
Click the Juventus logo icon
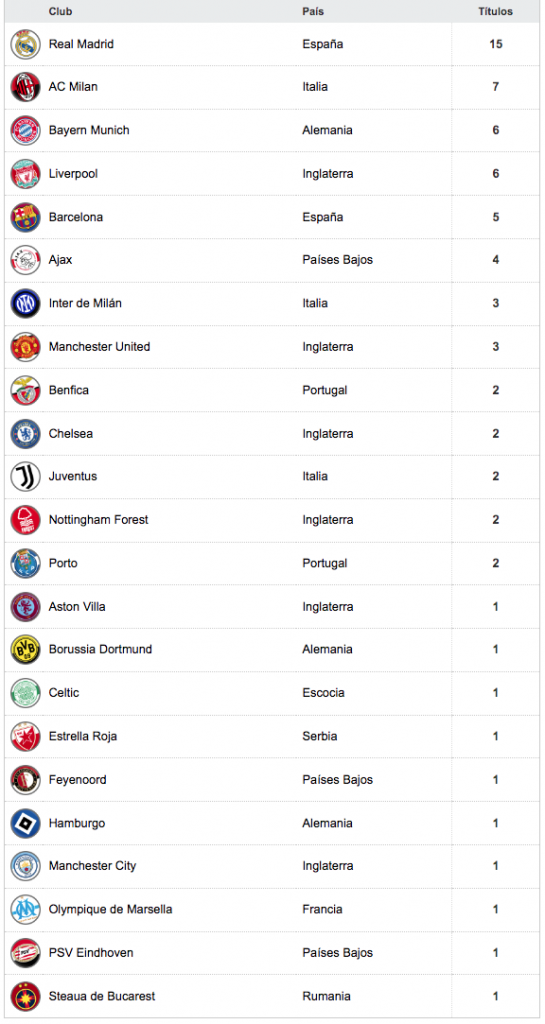point(25,477)
